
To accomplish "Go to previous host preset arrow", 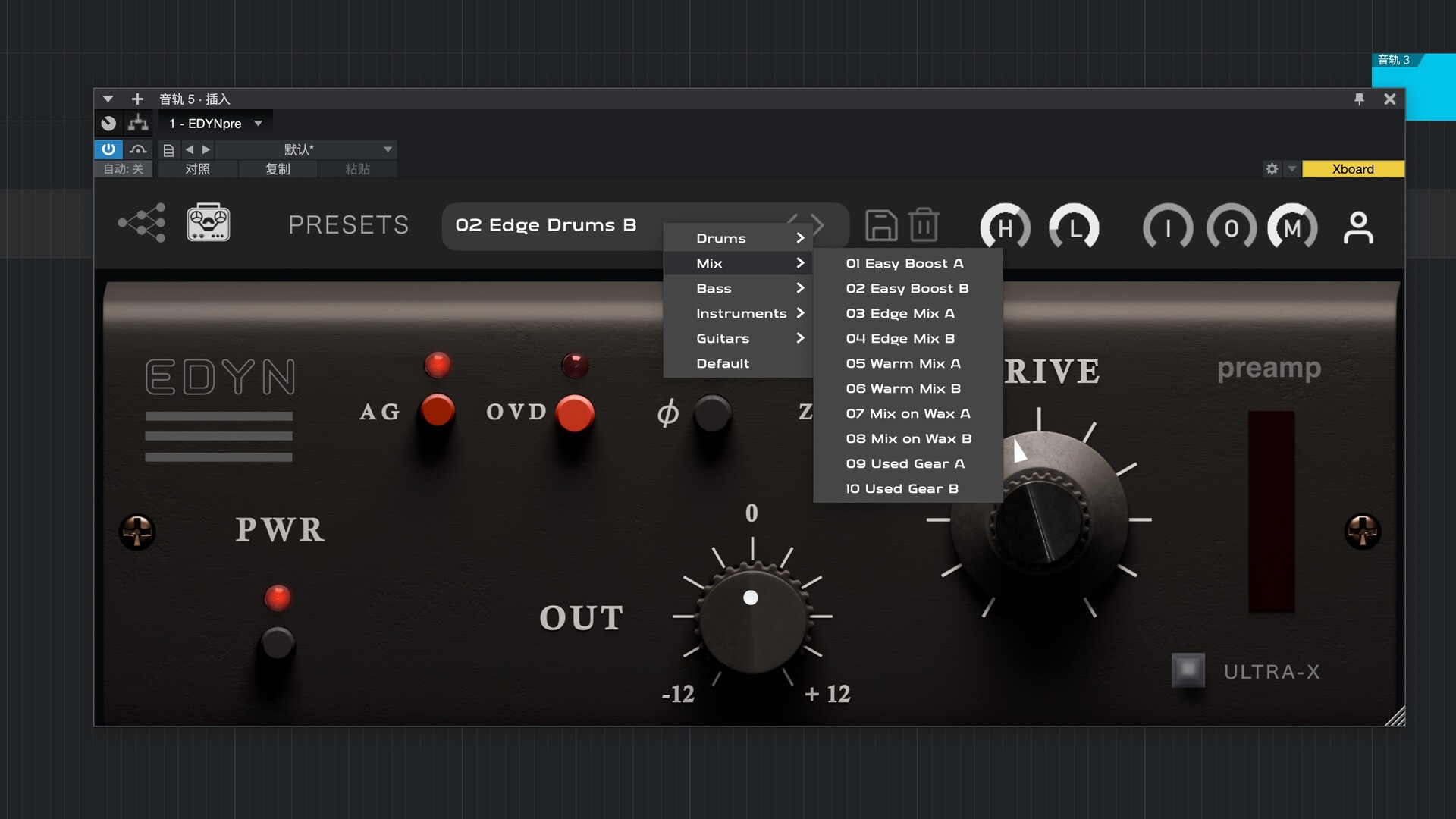I will tap(190, 149).
